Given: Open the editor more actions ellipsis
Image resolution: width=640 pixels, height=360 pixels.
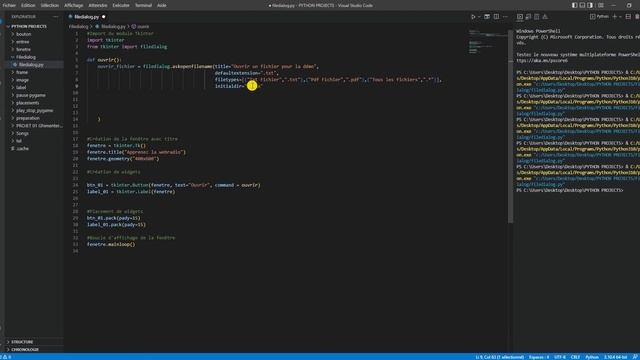Looking at the screenshot, I should click(505, 17).
